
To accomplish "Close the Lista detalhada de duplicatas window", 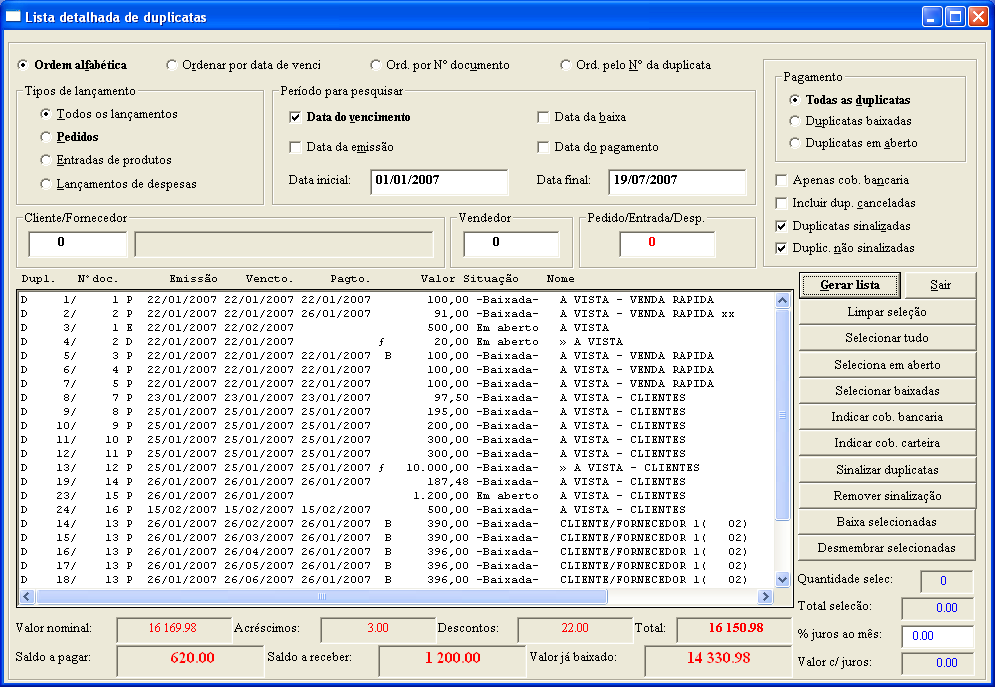I will pyautogui.click(x=978, y=16).
